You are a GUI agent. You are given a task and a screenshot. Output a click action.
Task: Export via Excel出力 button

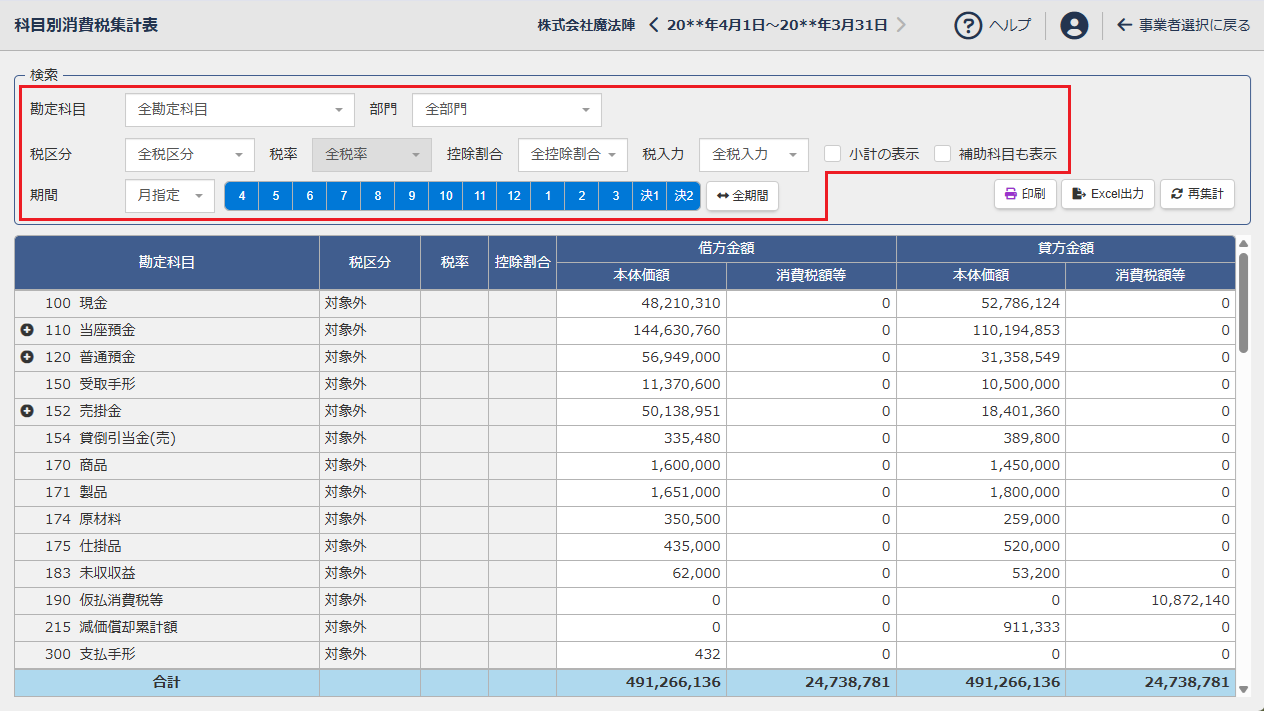1108,194
